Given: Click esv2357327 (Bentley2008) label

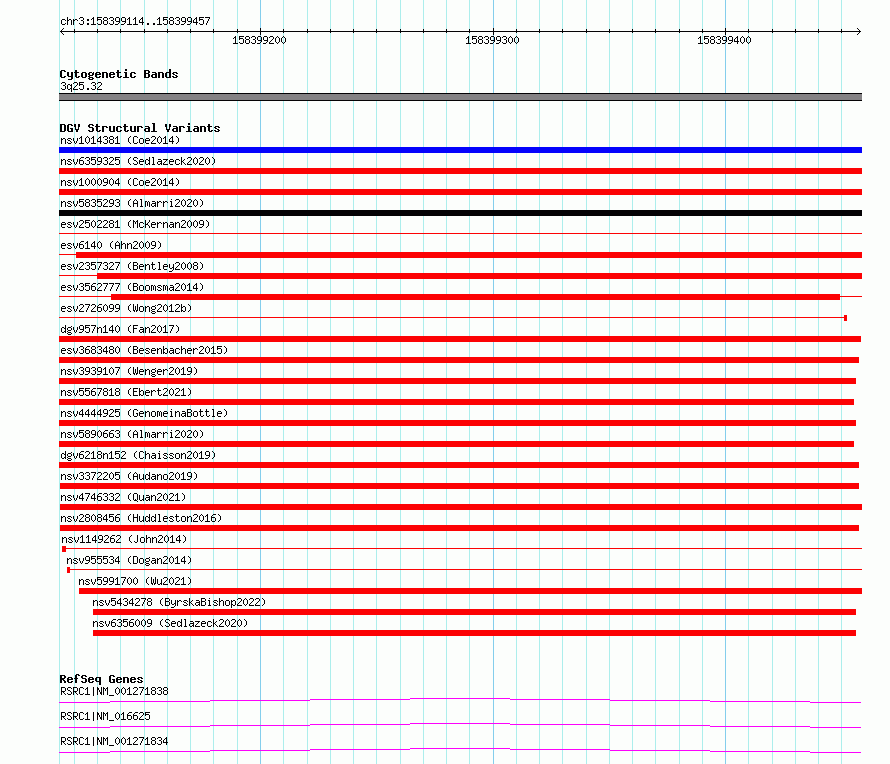Looking at the screenshot, I should click(x=132, y=266).
